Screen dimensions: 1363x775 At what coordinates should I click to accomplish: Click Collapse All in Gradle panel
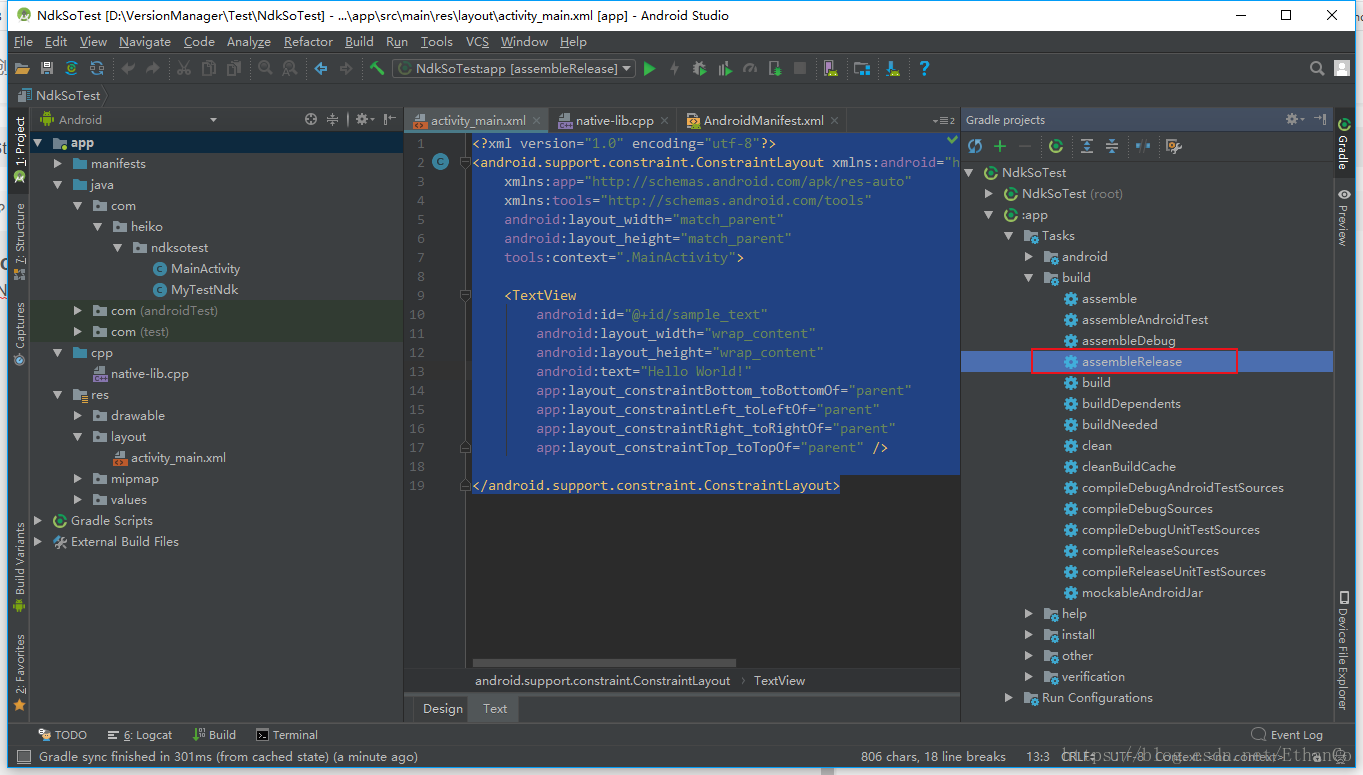(x=1112, y=146)
